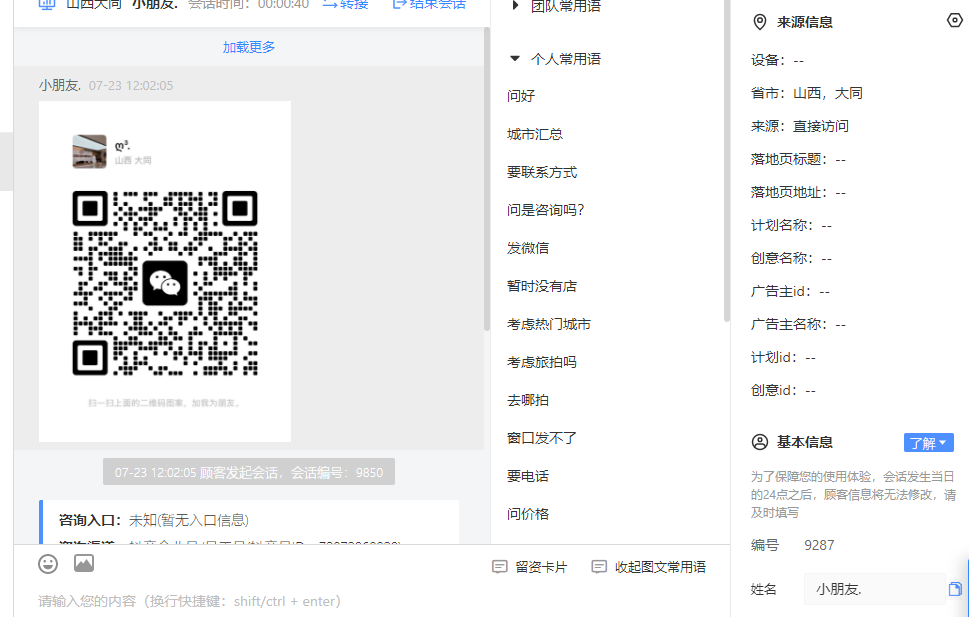The width and height of the screenshot is (969, 617).
Task: Pick the 考虑旅拍吗 quick phrase
Action: coord(542,362)
